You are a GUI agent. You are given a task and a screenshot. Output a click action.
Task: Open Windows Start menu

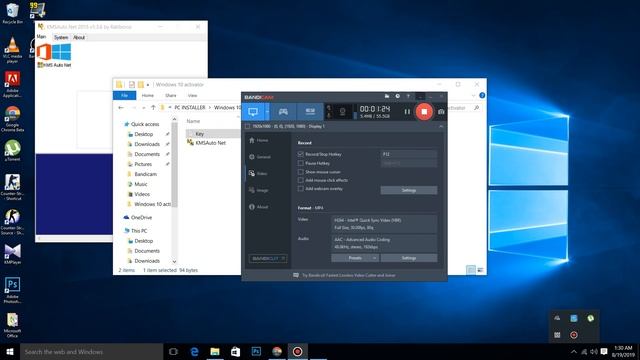coord(10,351)
